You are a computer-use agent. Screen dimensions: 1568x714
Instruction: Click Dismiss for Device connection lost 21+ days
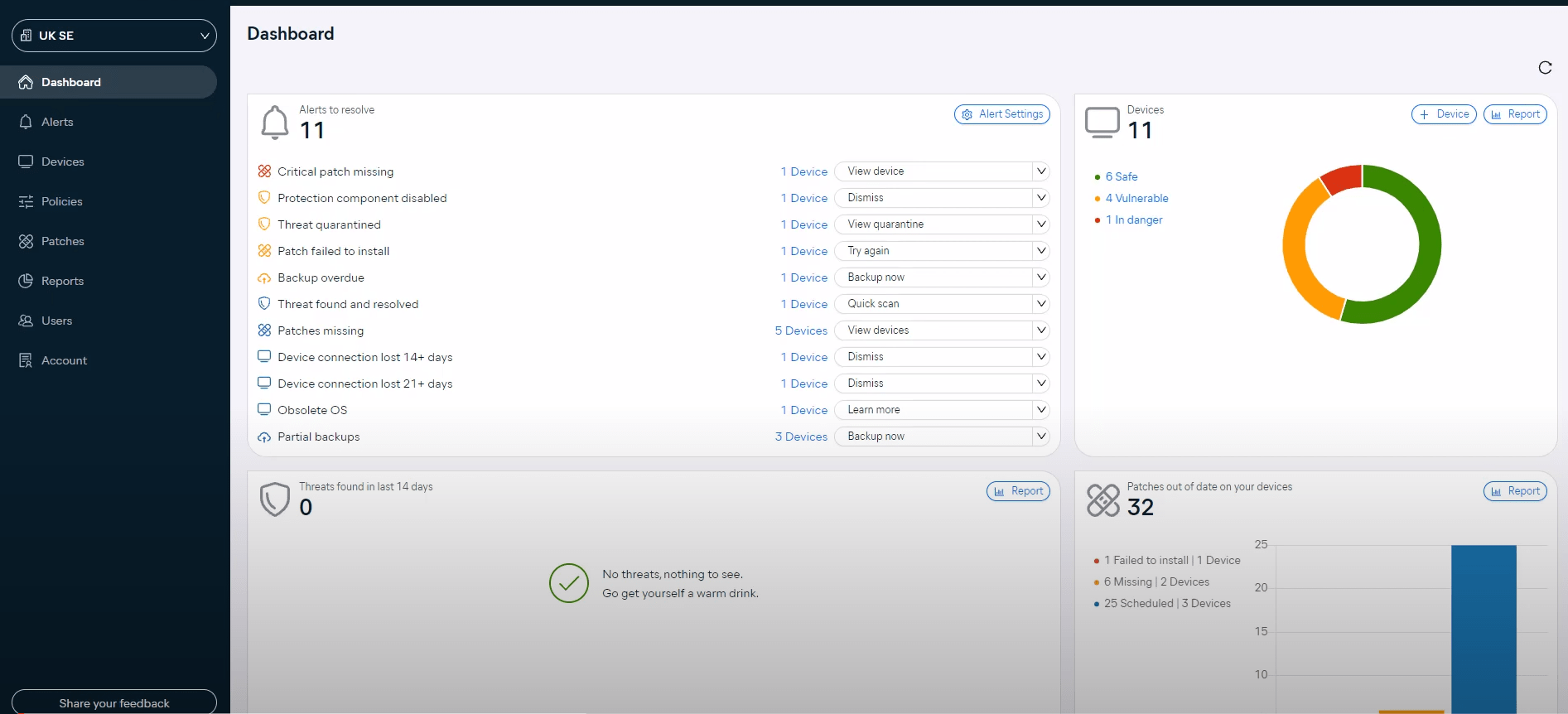[x=934, y=384]
